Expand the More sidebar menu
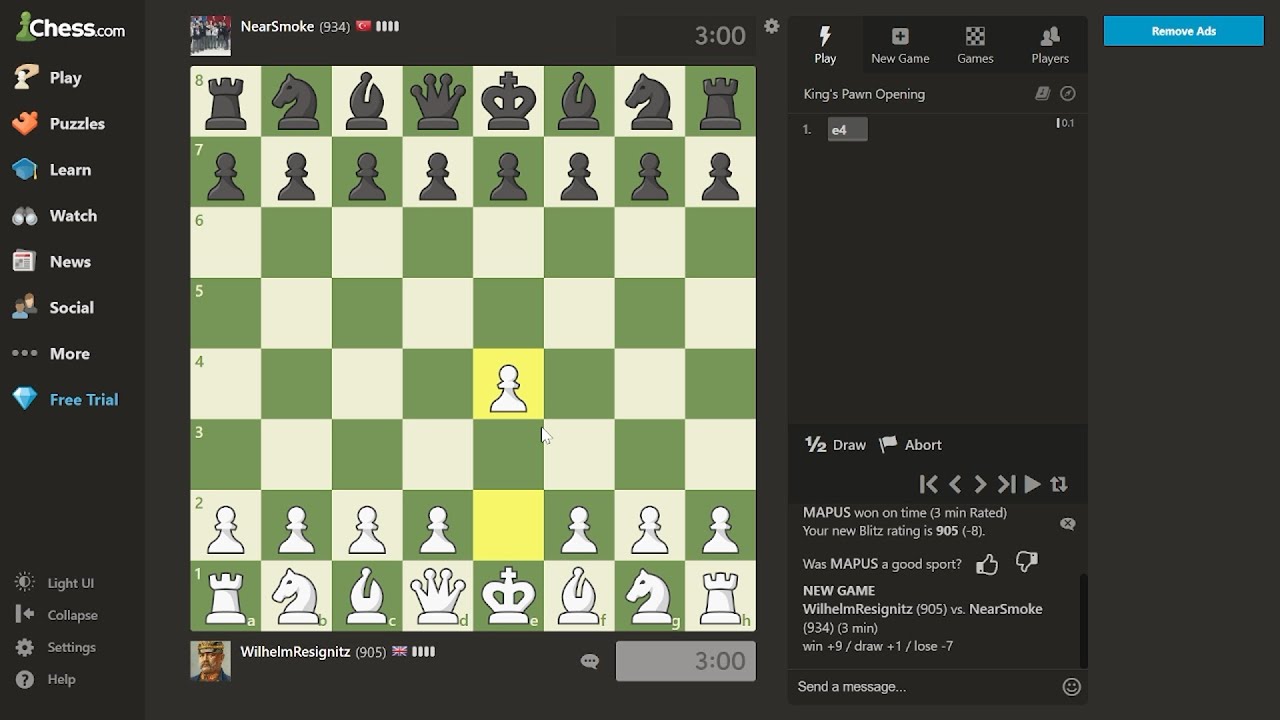Screen dimensions: 1280x720 [50, 353]
